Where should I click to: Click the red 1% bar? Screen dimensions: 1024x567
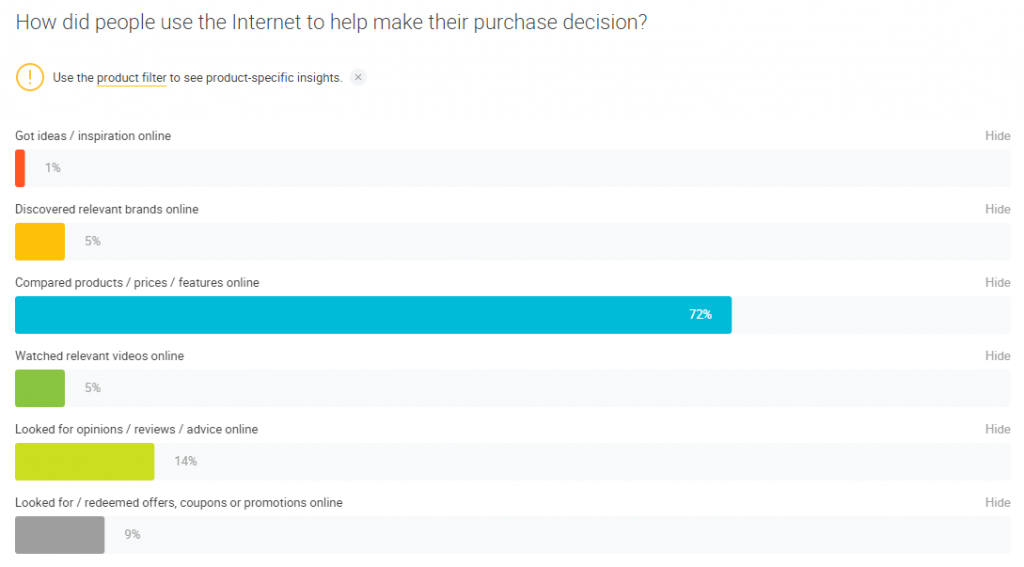click(20, 168)
